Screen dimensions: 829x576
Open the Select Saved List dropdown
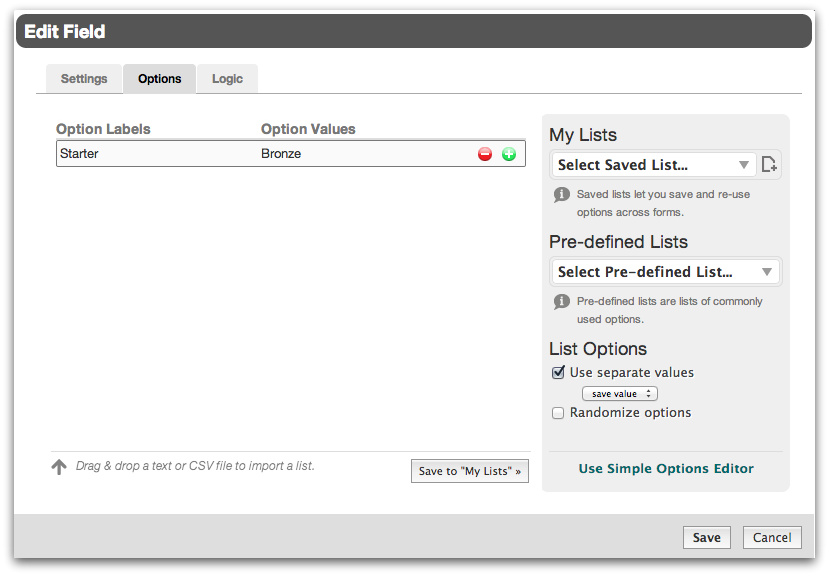point(654,165)
